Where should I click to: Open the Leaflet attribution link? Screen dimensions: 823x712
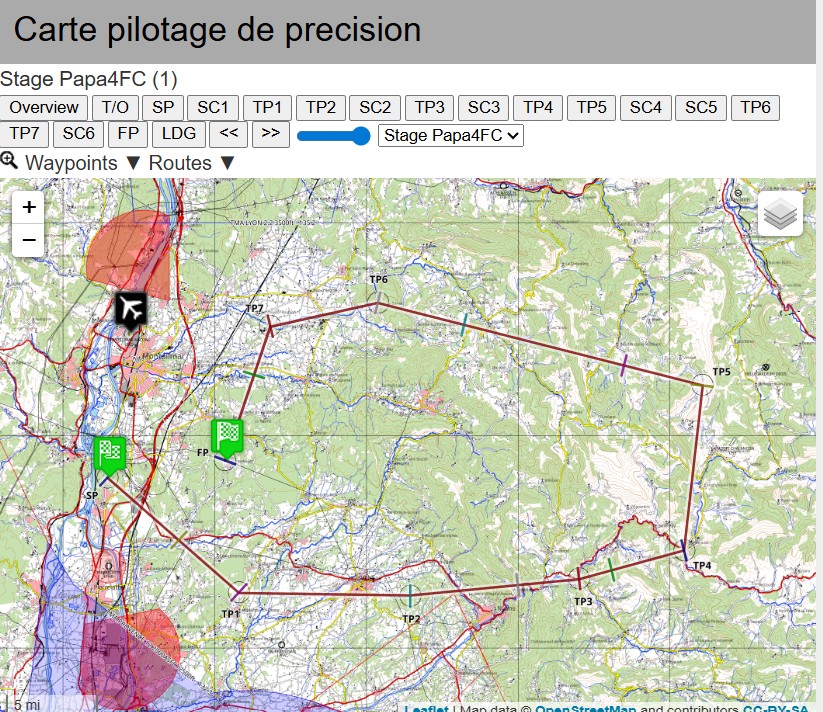[x=426, y=708]
